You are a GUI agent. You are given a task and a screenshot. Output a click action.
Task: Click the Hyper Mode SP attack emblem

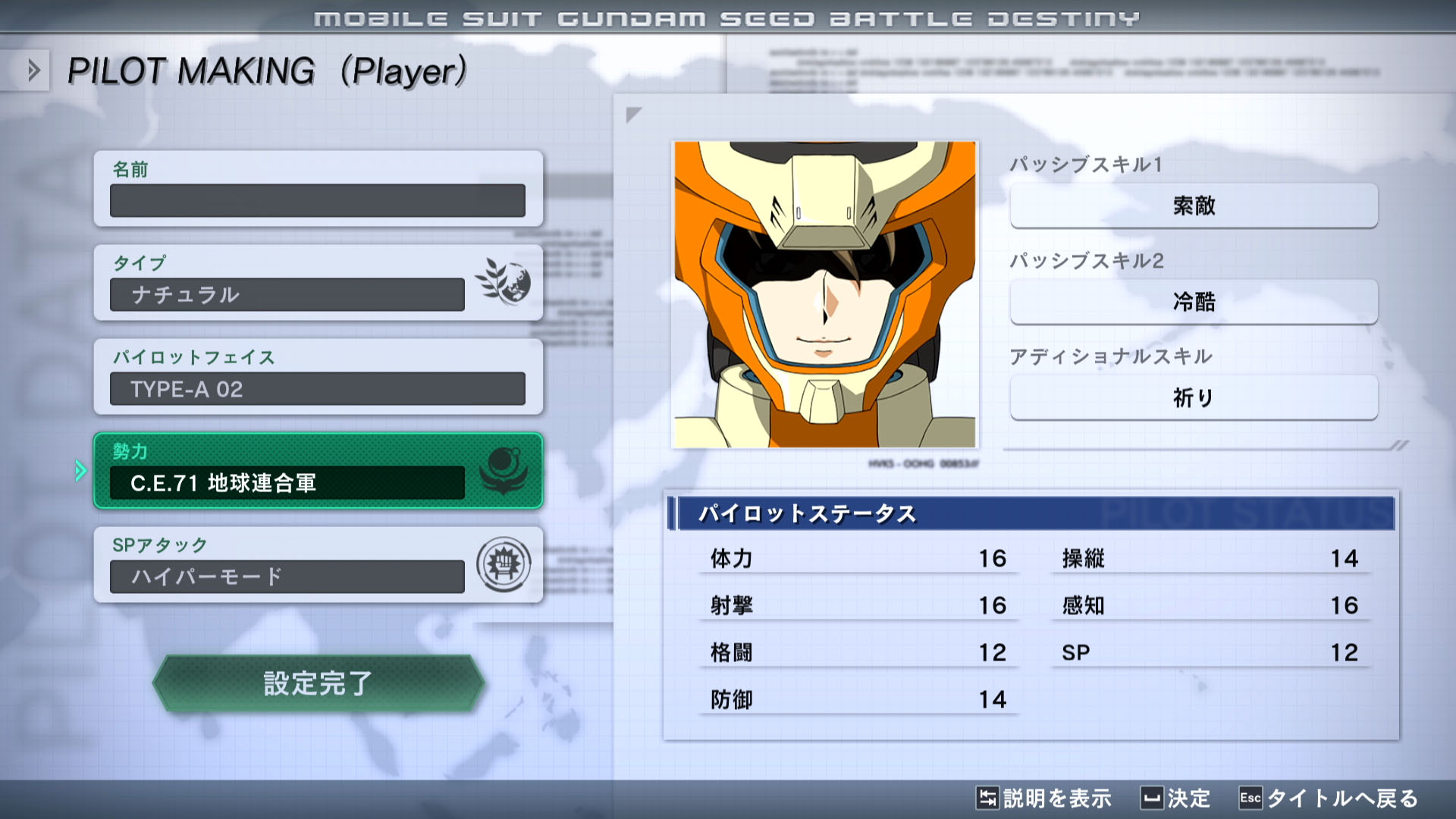click(x=503, y=564)
